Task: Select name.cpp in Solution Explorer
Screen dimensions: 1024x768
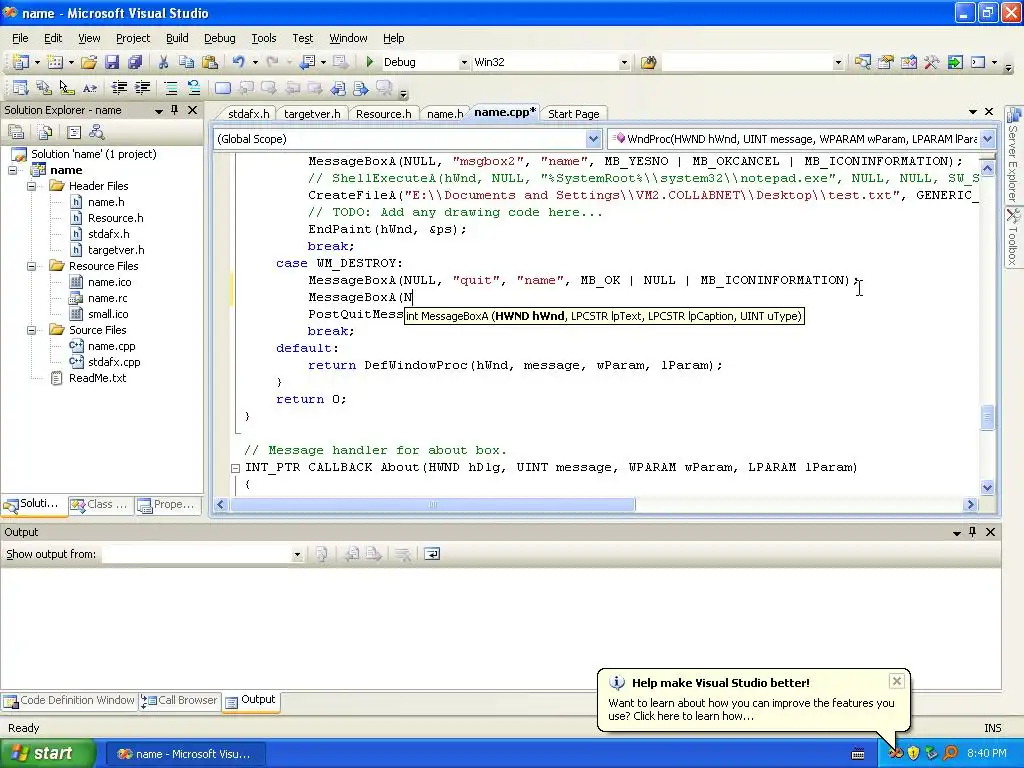Action: 112,346
